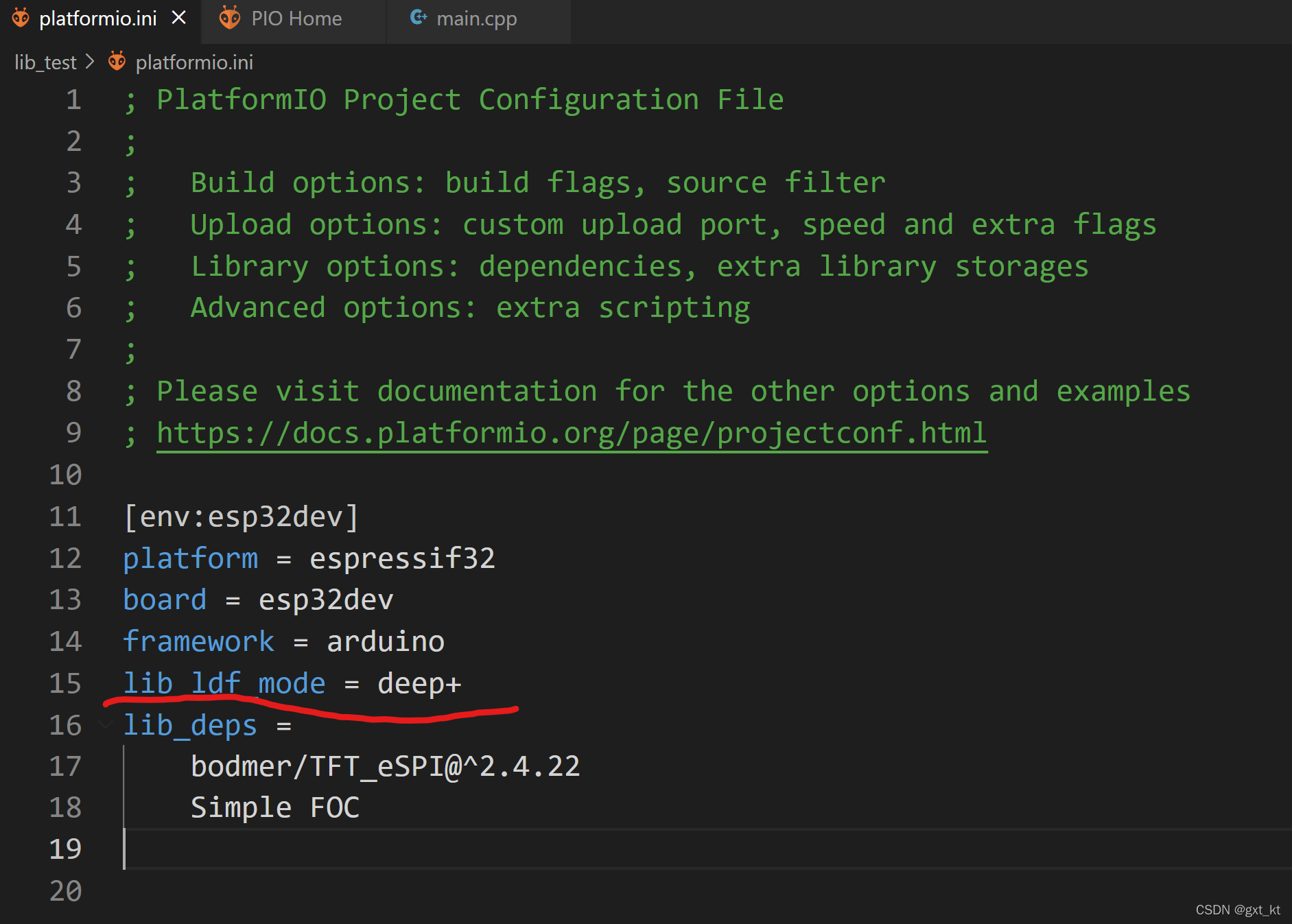Click line number 15 in the gutter
Screen dimensions: 1292x924
click(65, 683)
